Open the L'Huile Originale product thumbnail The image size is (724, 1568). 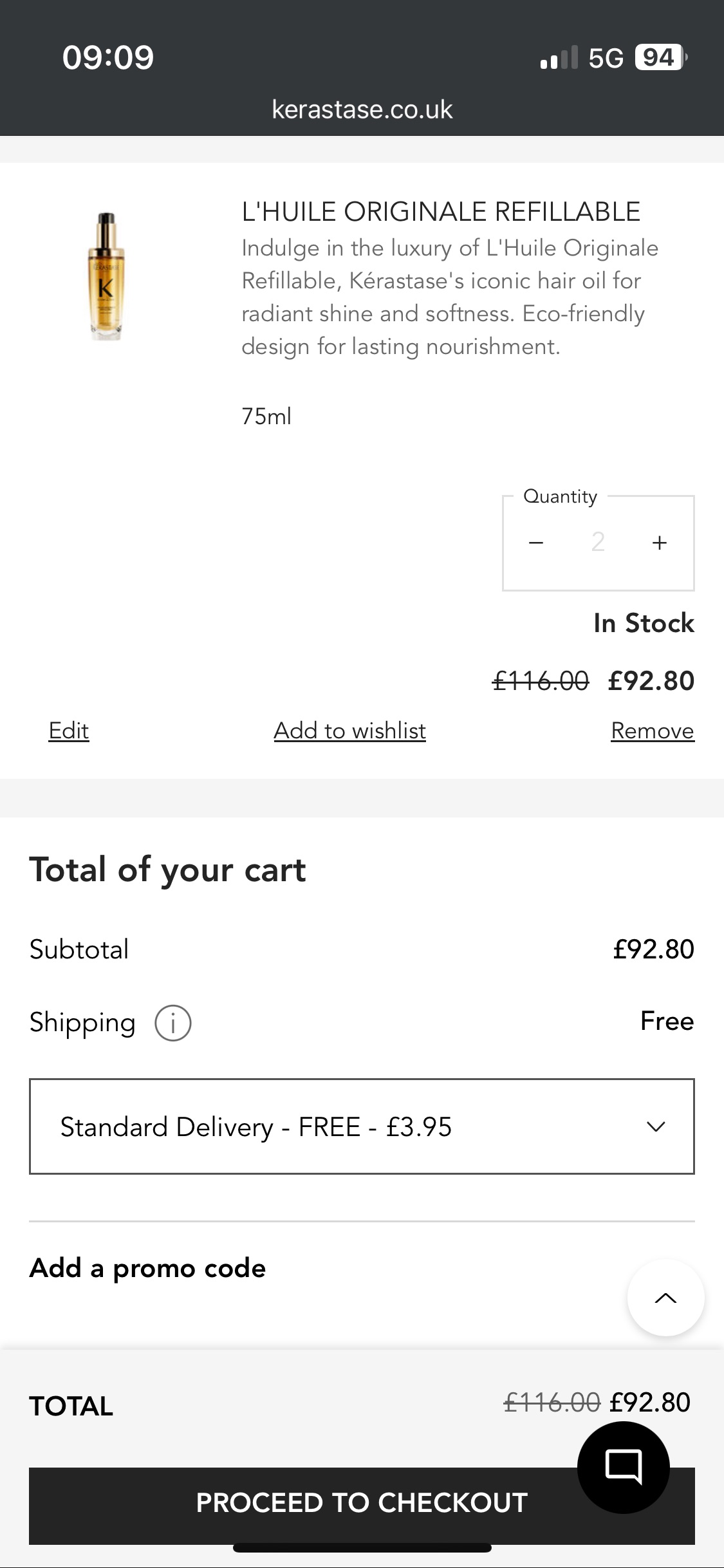click(107, 276)
